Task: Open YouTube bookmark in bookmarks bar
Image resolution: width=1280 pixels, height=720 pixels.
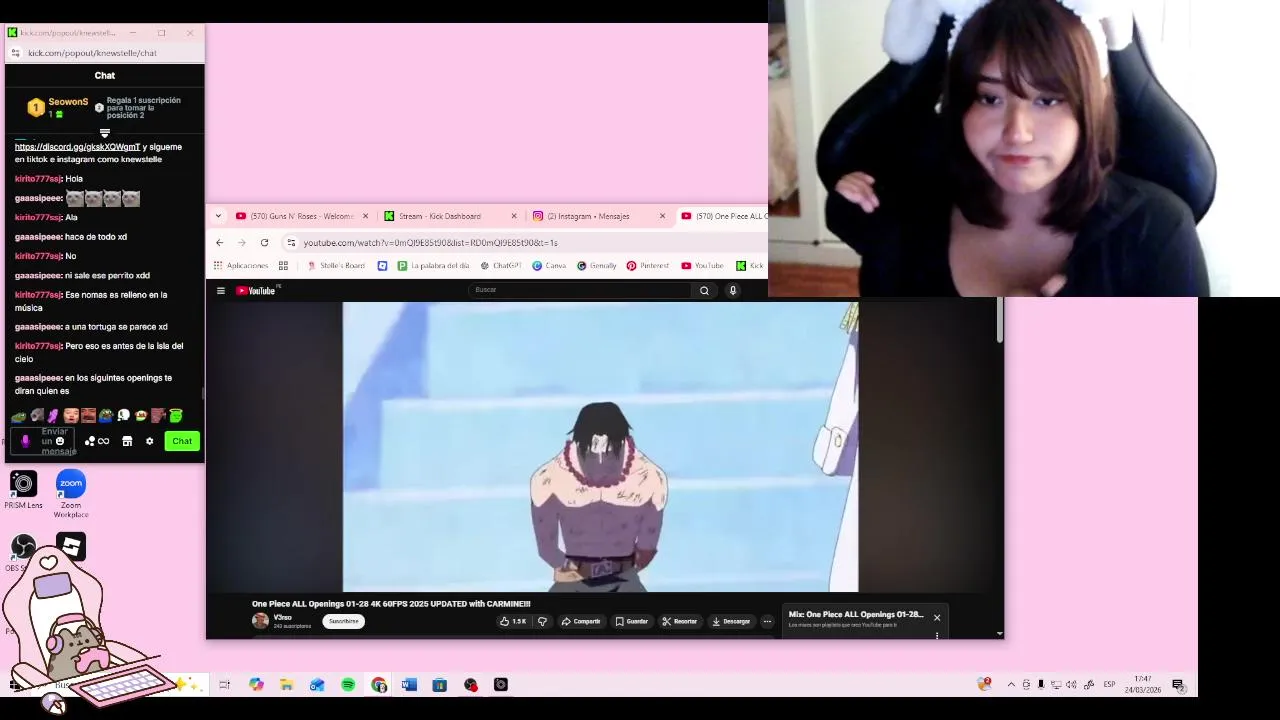Action: coord(702,266)
